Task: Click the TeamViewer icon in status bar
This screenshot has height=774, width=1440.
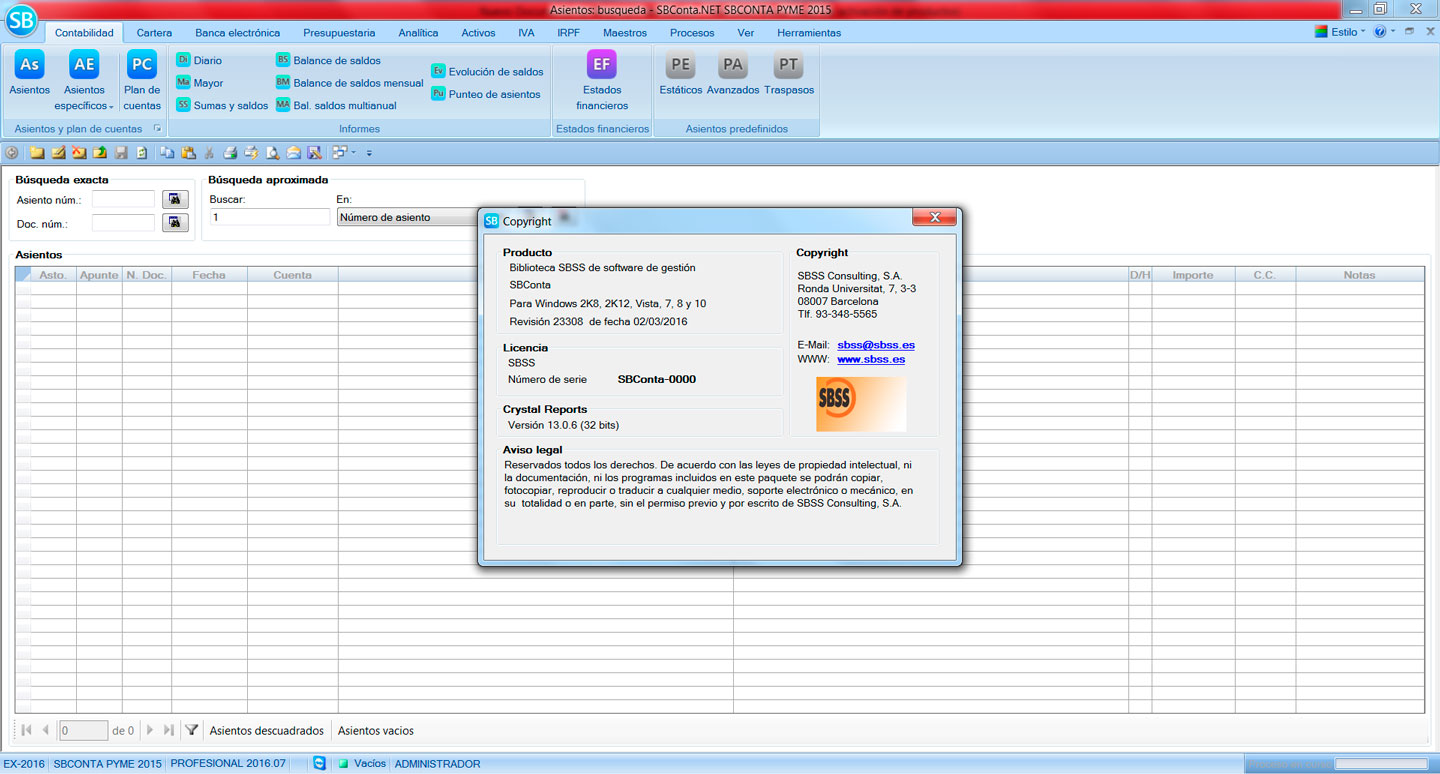Action: (x=319, y=764)
